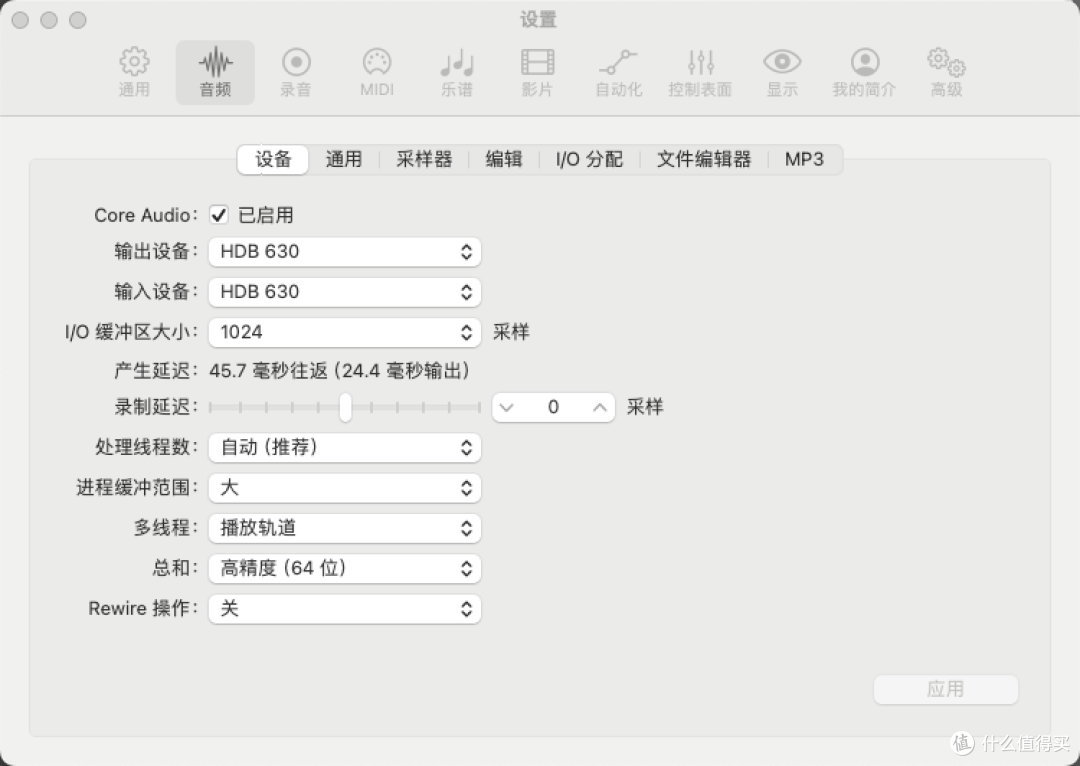The width and height of the screenshot is (1080, 766).
Task: Open the 录音 recording settings icon
Action: tap(296, 72)
